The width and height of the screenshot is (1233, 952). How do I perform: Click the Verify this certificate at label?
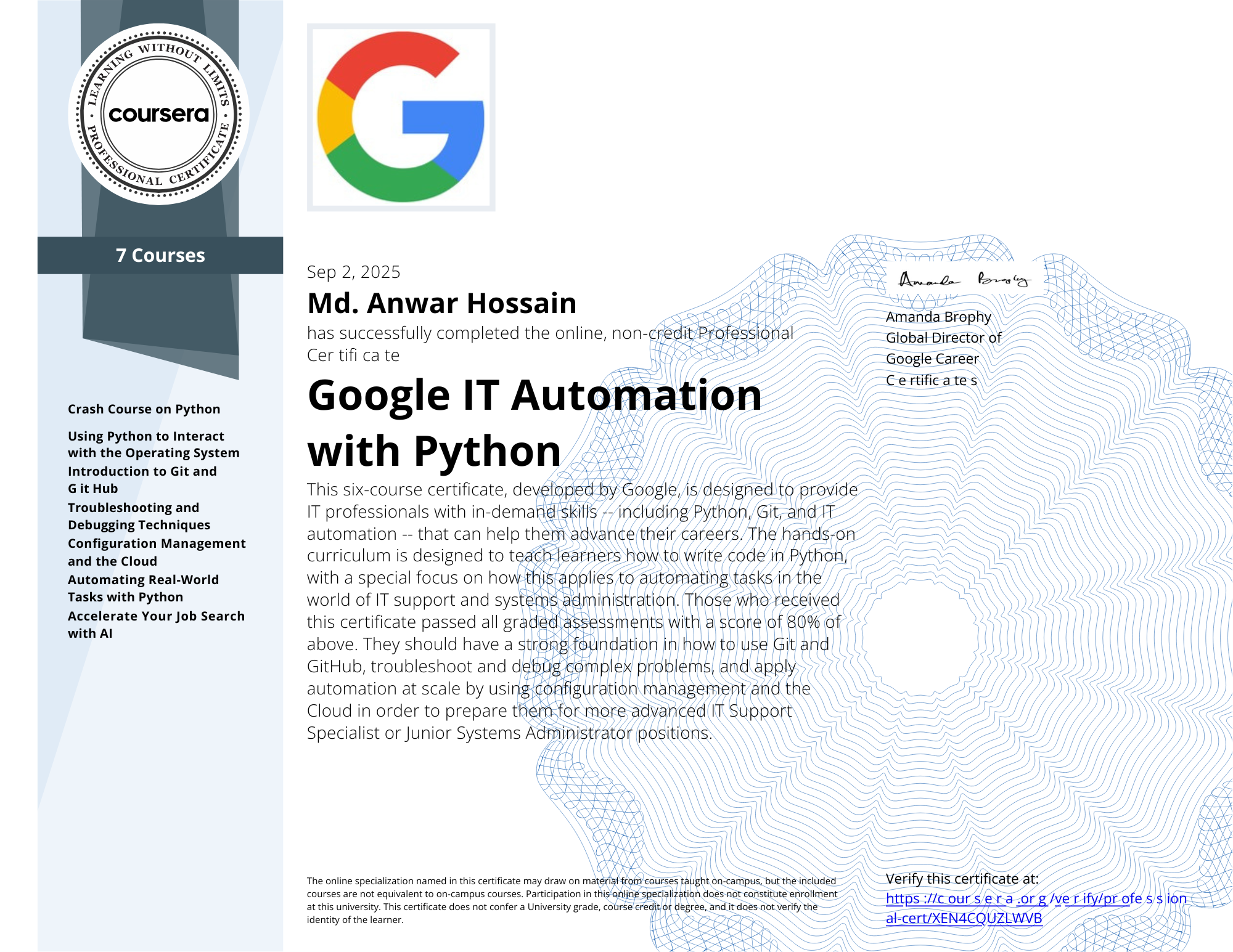[962, 879]
